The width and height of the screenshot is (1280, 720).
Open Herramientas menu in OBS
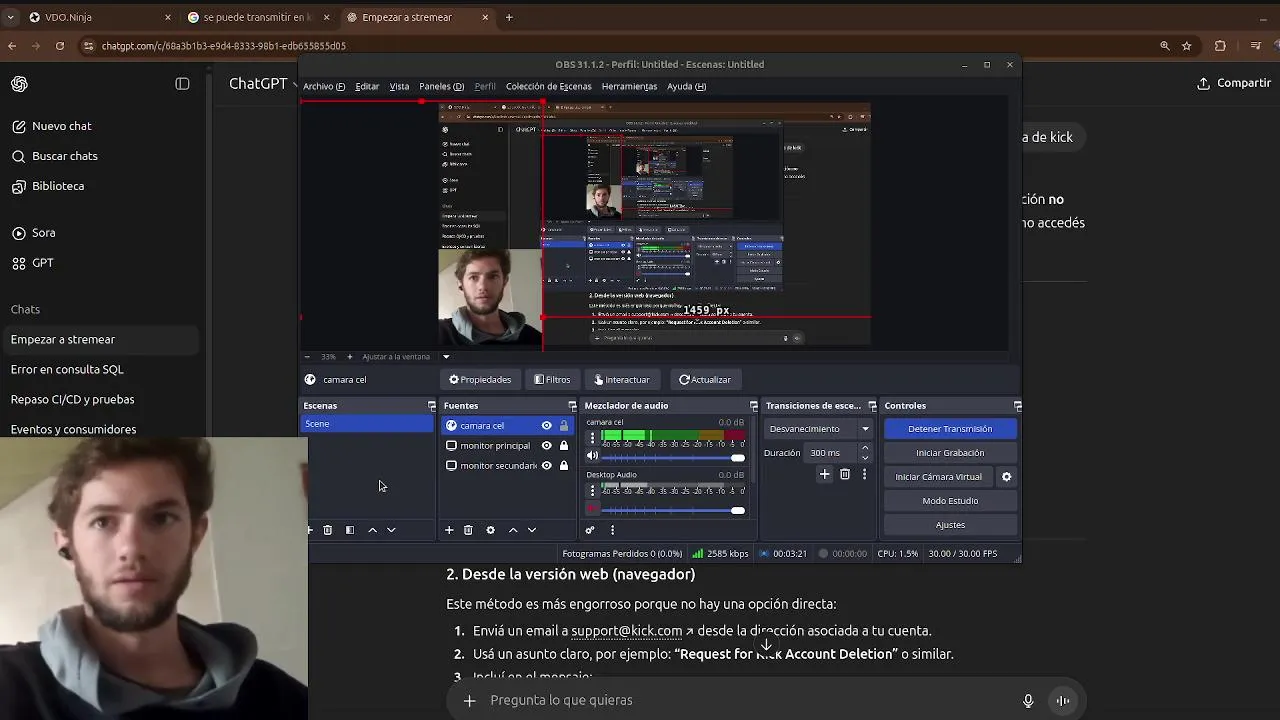(629, 87)
